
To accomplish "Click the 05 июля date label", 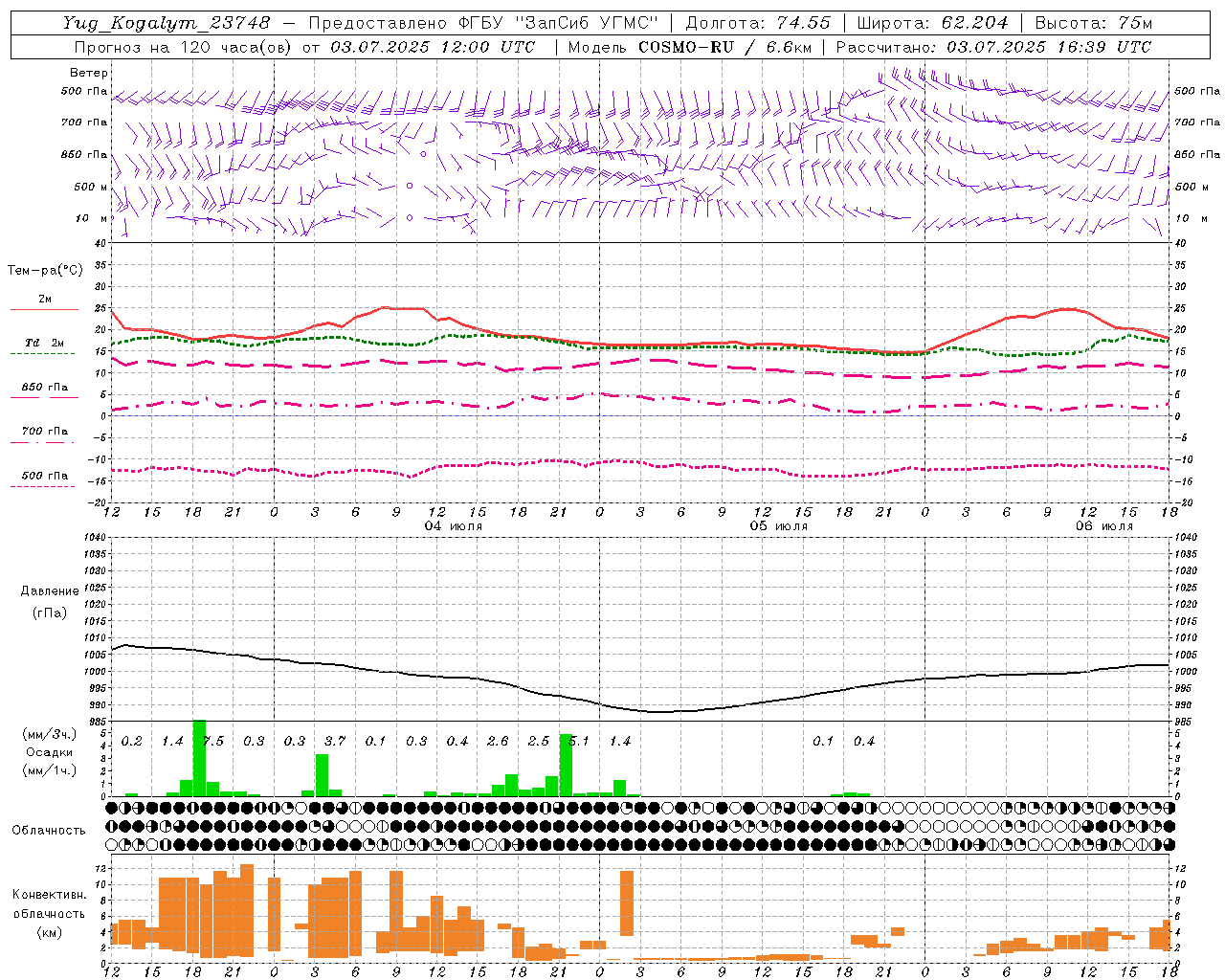I will [x=778, y=526].
